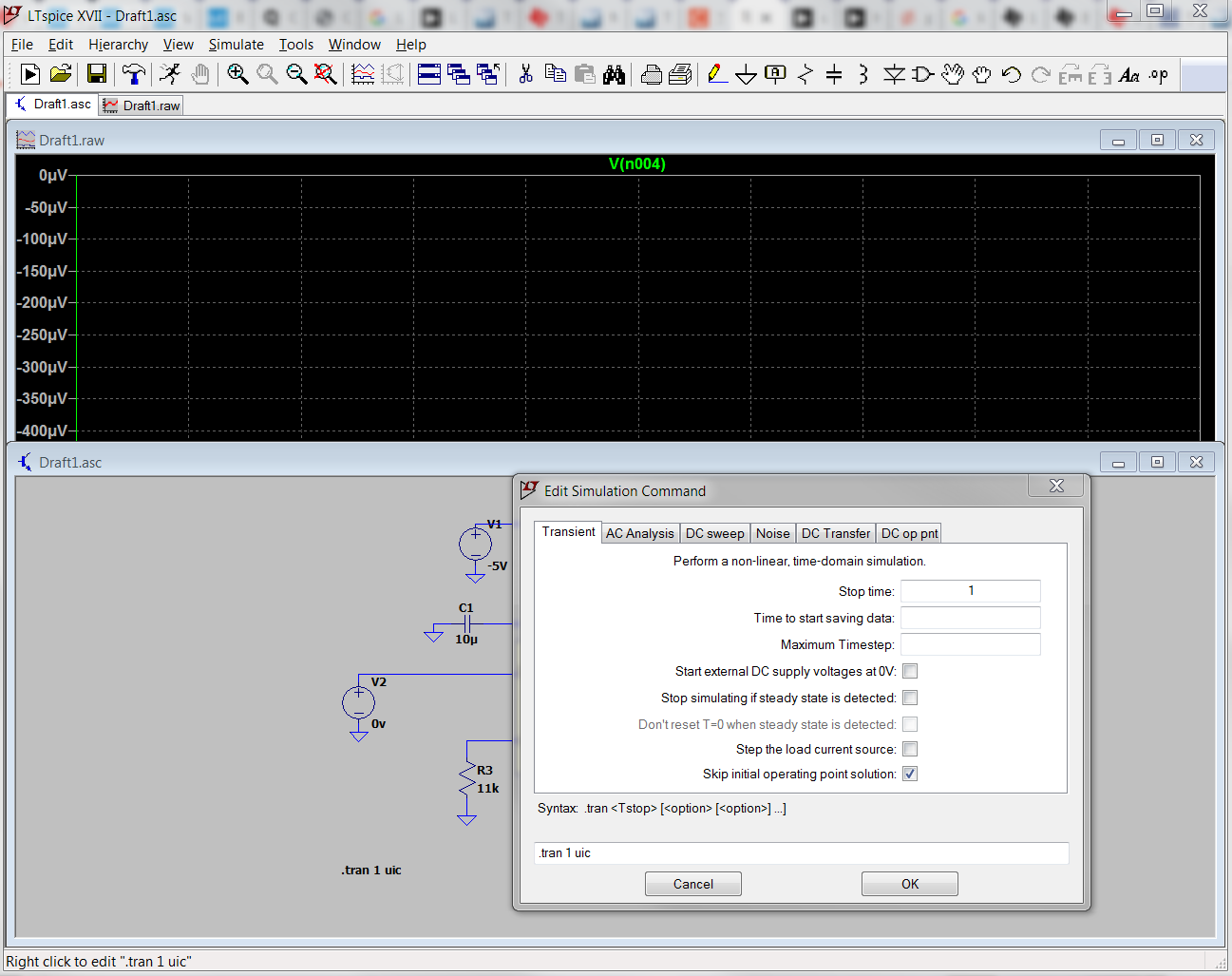1232x976 pixels.
Task: Click the Stop time input field
Action: pos(971,591)
